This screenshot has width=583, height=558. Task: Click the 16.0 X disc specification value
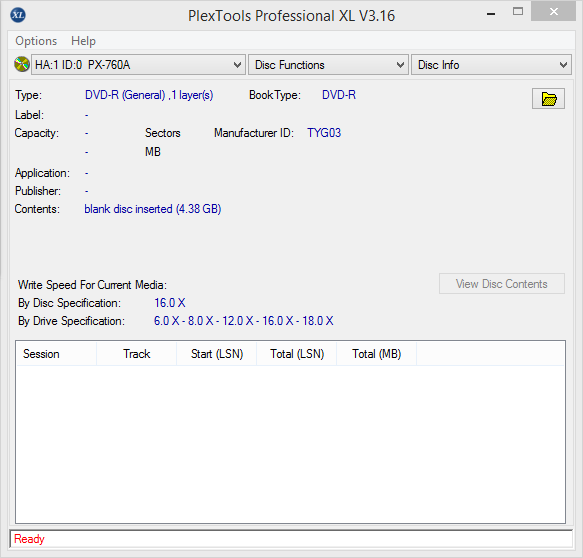point(170,303)
